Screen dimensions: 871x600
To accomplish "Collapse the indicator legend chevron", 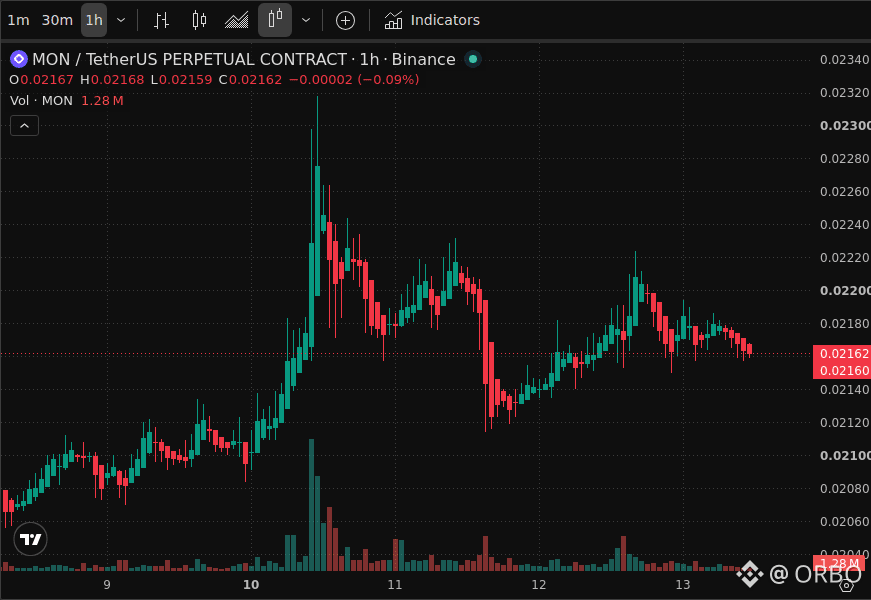I will coord(24,126).
